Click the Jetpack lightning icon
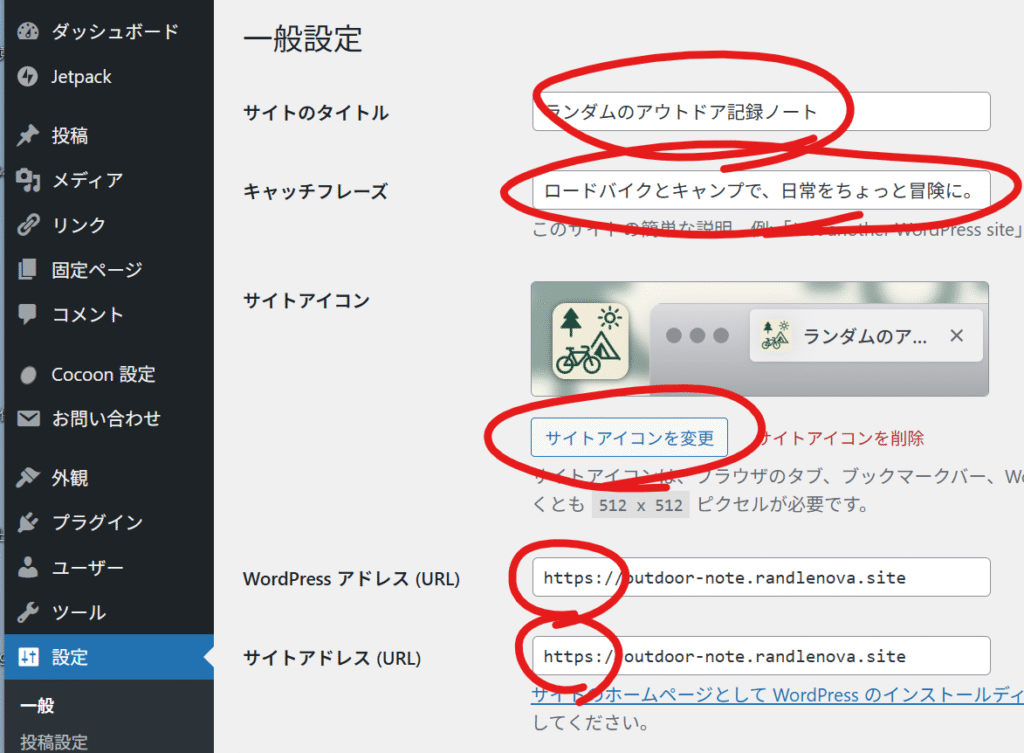 coord(28,77)
